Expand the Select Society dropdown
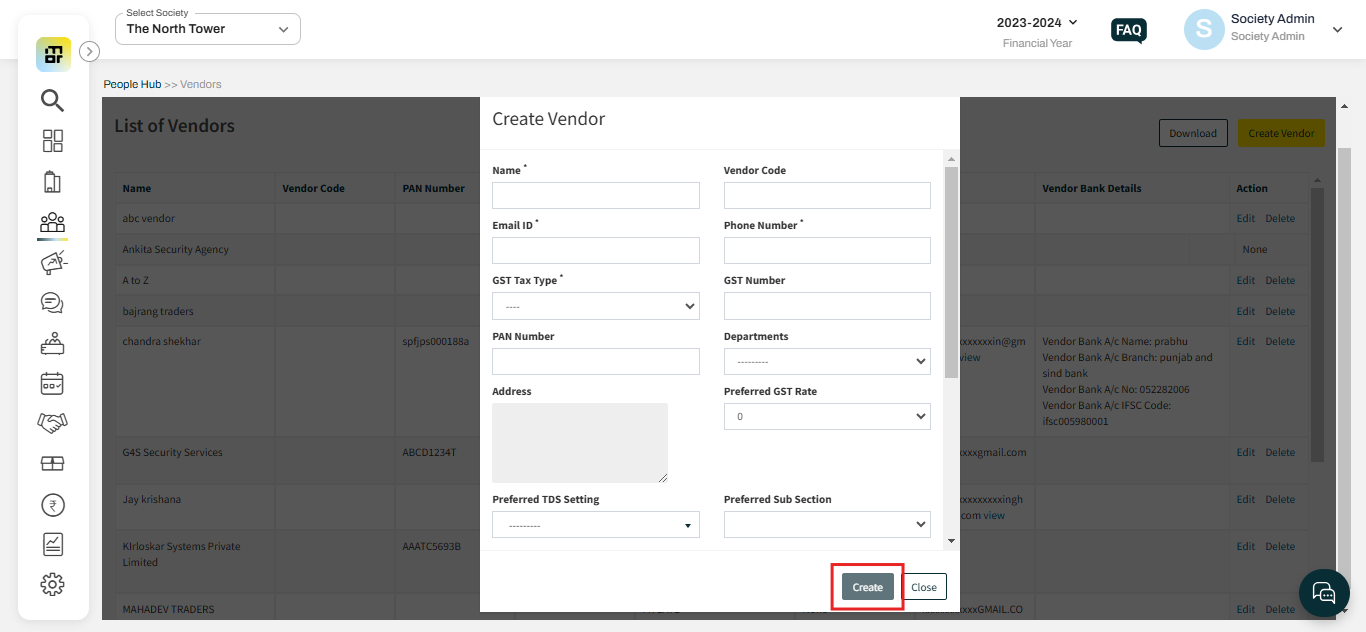 [x=207, y=29]
